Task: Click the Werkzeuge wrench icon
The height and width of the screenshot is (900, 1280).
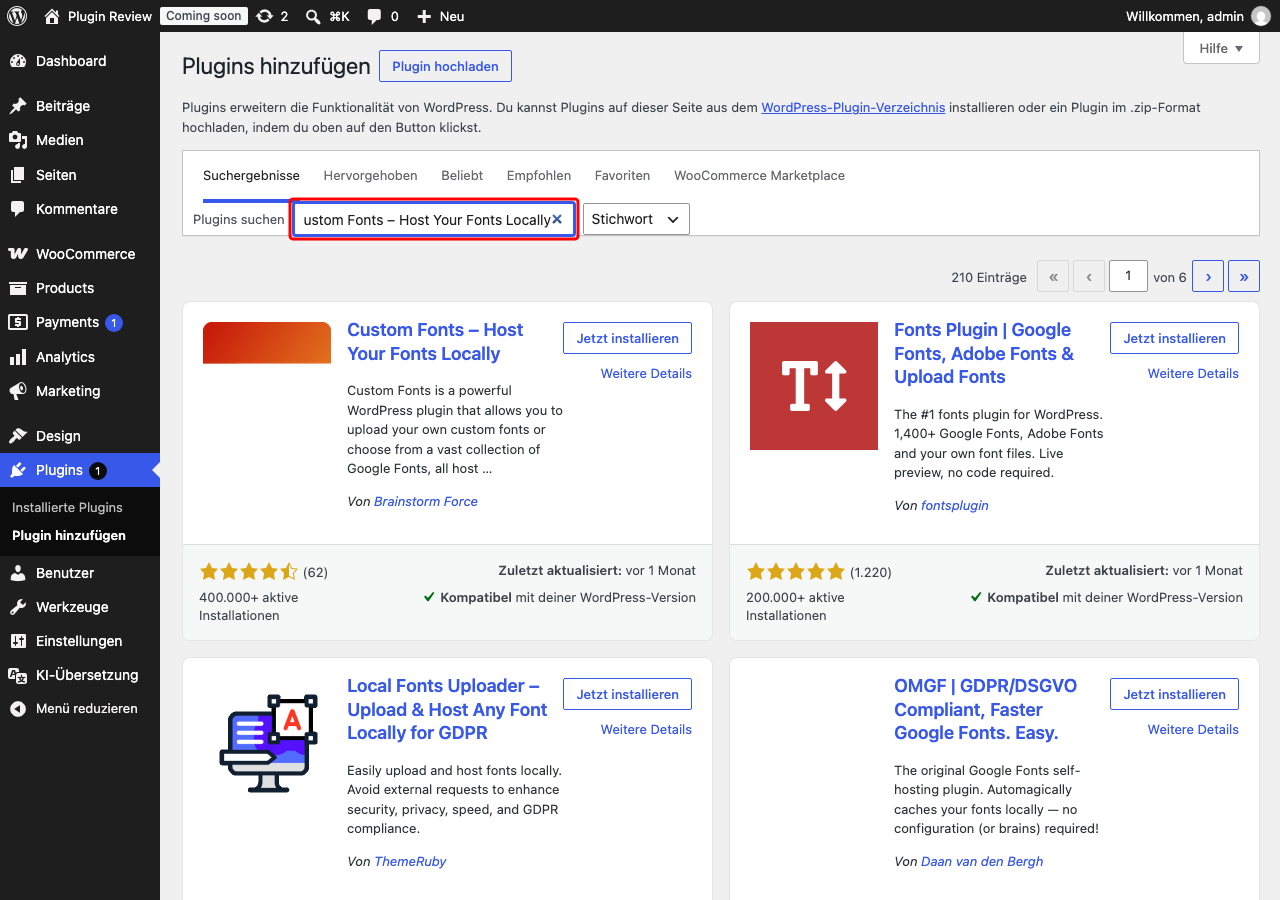Action: pyautogui.click(x=18, y=607)
